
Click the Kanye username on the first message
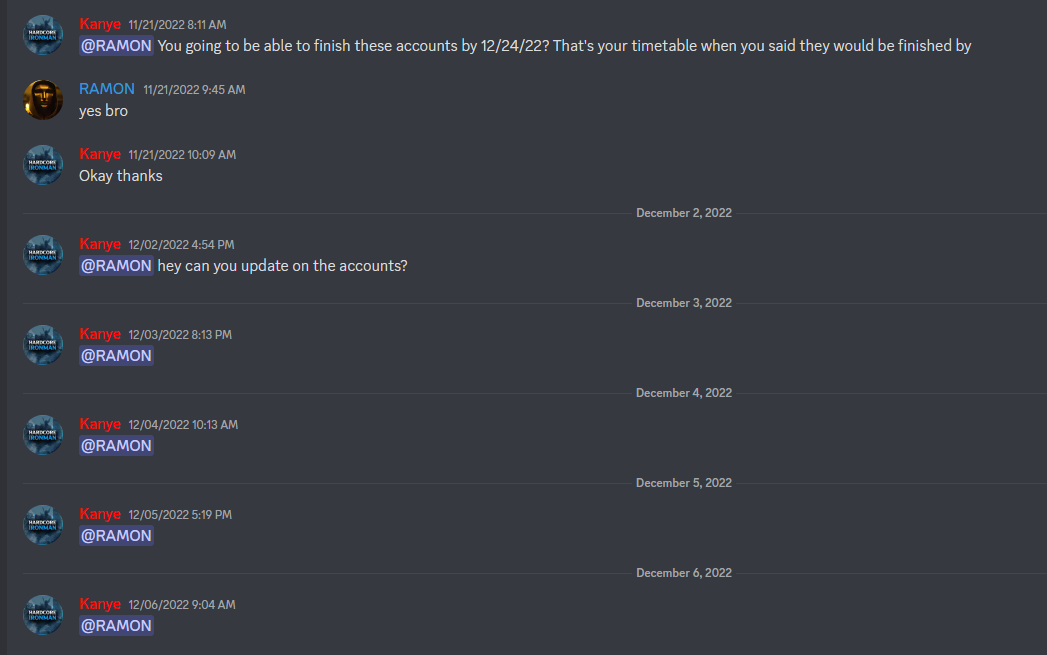point(100,24)
